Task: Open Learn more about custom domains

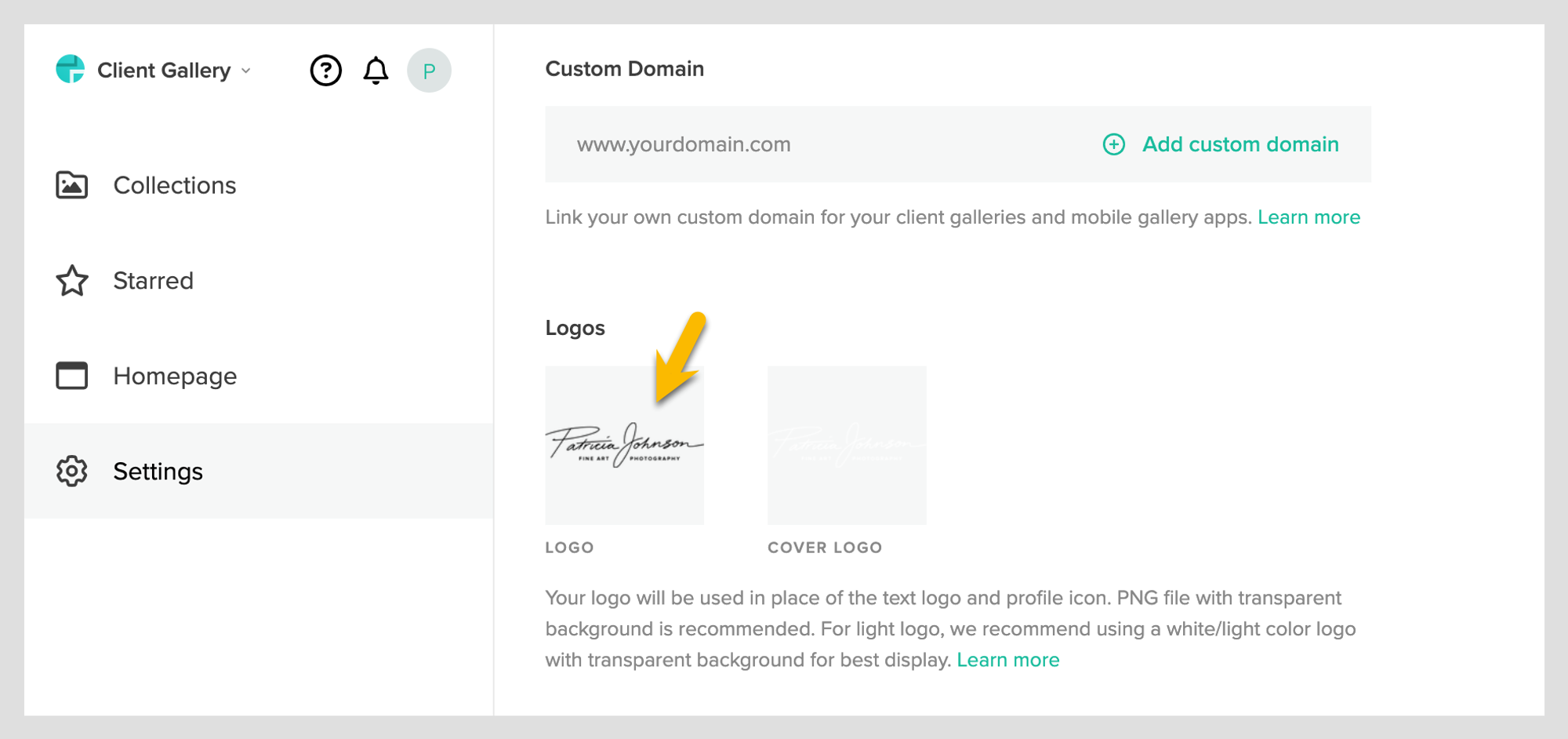Action: (x=1309, y=217)
